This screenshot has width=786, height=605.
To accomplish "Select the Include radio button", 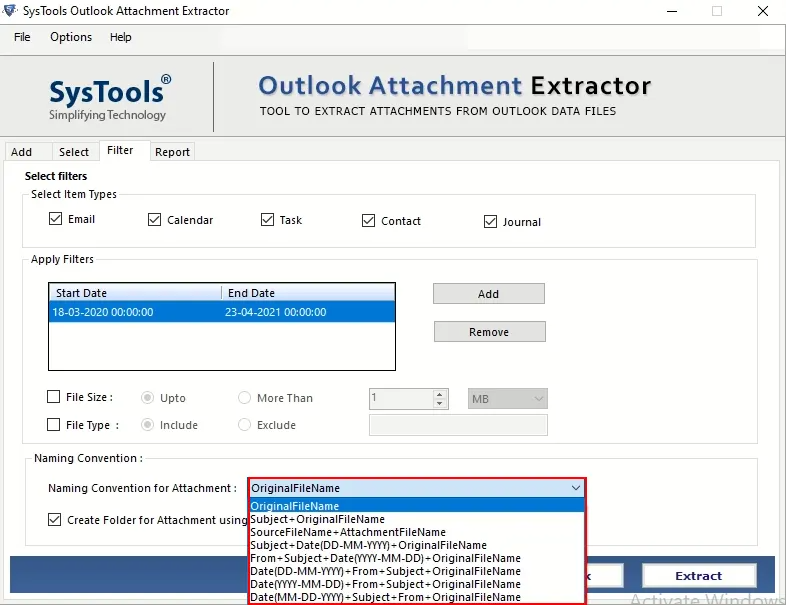I will pyautogui.click(x=147, y=425).
